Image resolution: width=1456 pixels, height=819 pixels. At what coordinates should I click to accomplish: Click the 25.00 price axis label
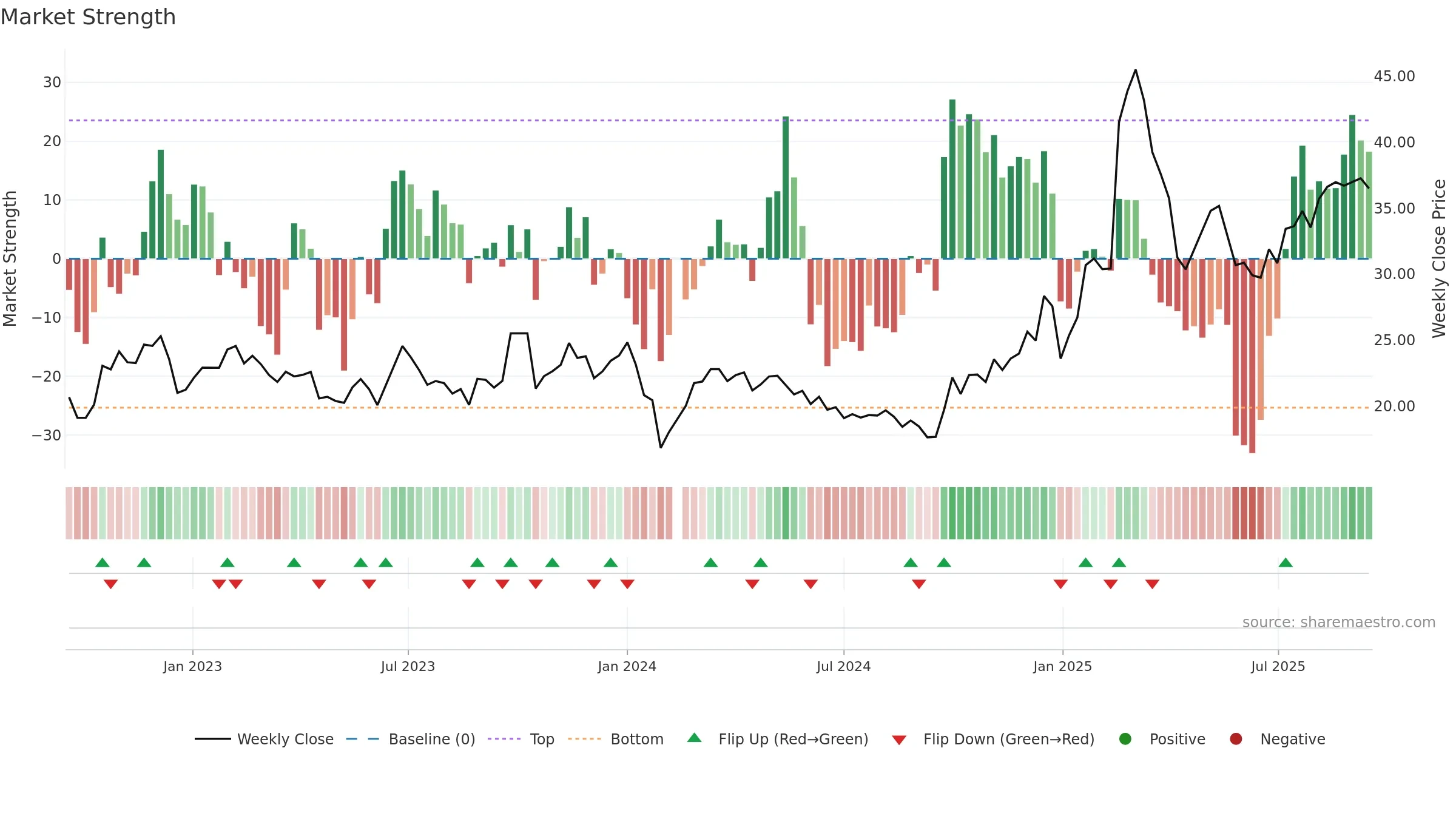[1394, 340]
